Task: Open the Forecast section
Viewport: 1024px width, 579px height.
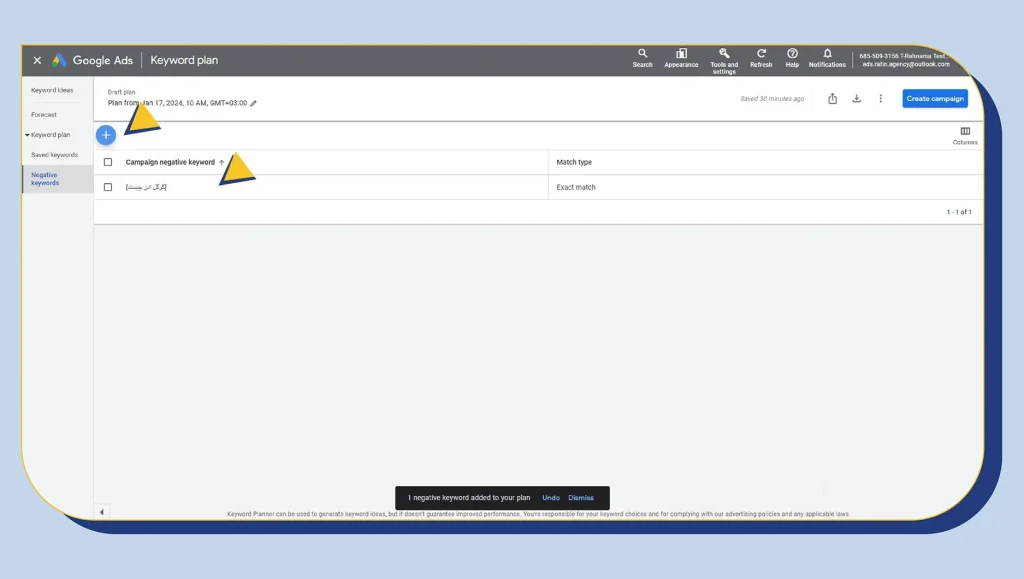Action: (44, 115)
